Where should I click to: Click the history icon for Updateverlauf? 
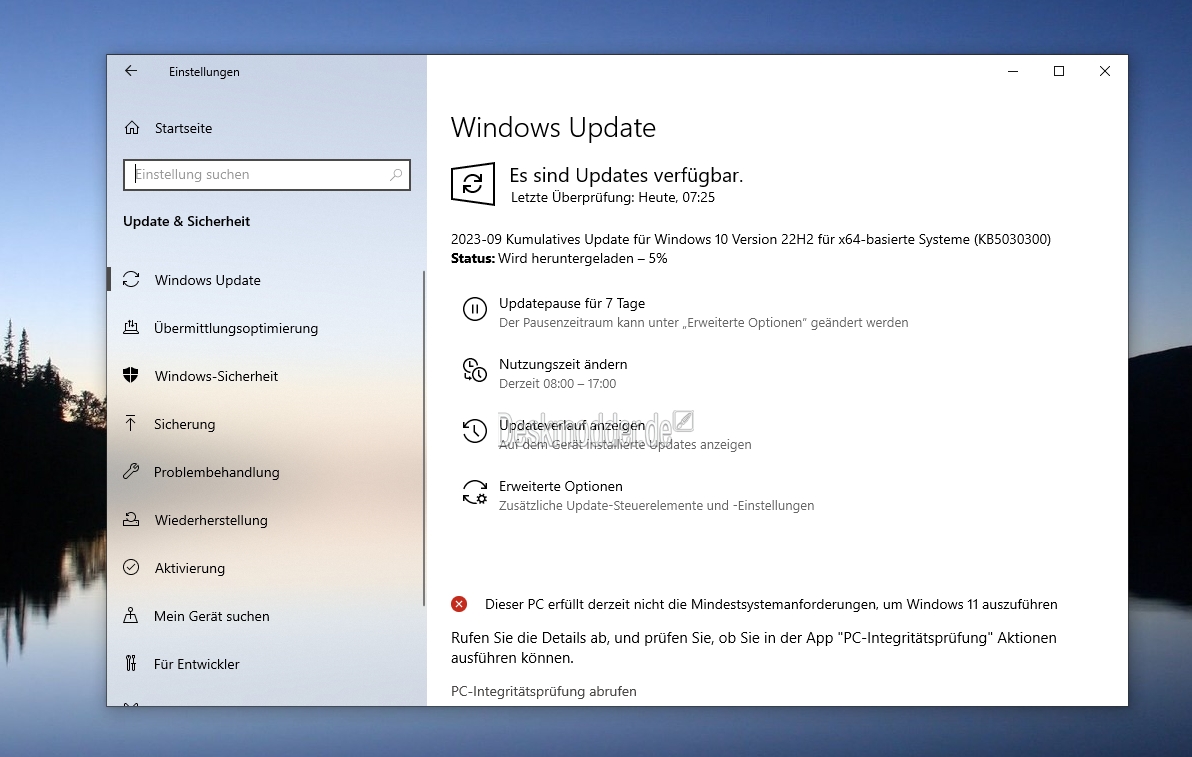(x=475, y=431)
